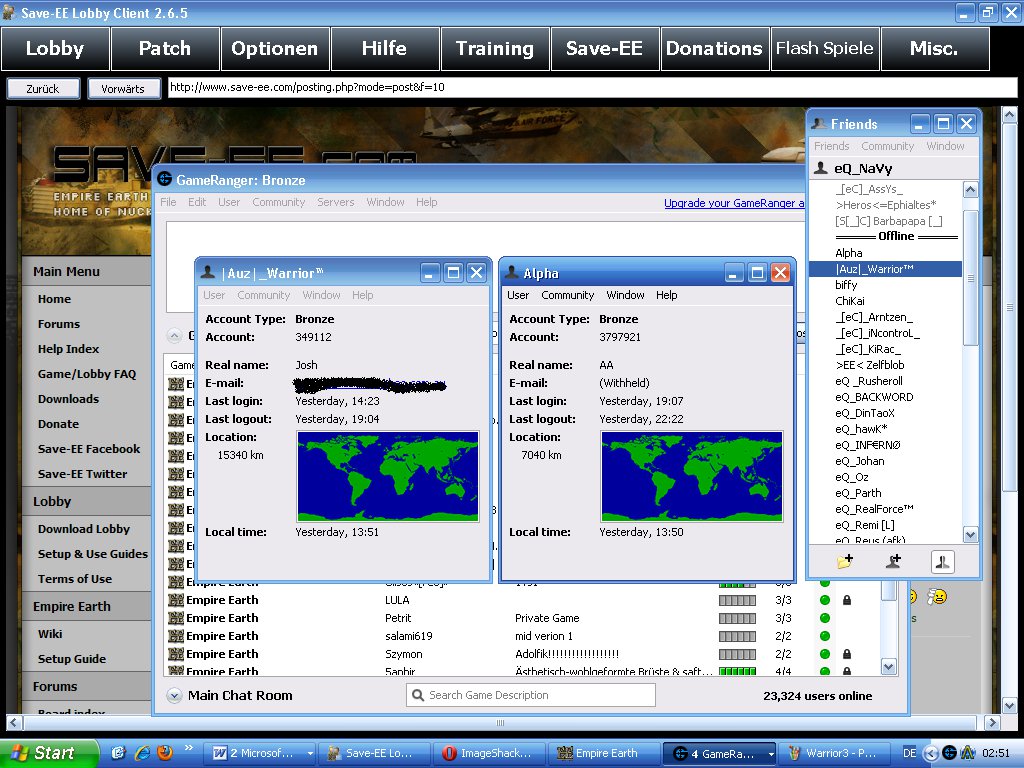Image resolution: width=1024 pixels, height=768 pixels.
Task: Open the GameRanger taskbar group dropdown
Action: tap(770, 753)
